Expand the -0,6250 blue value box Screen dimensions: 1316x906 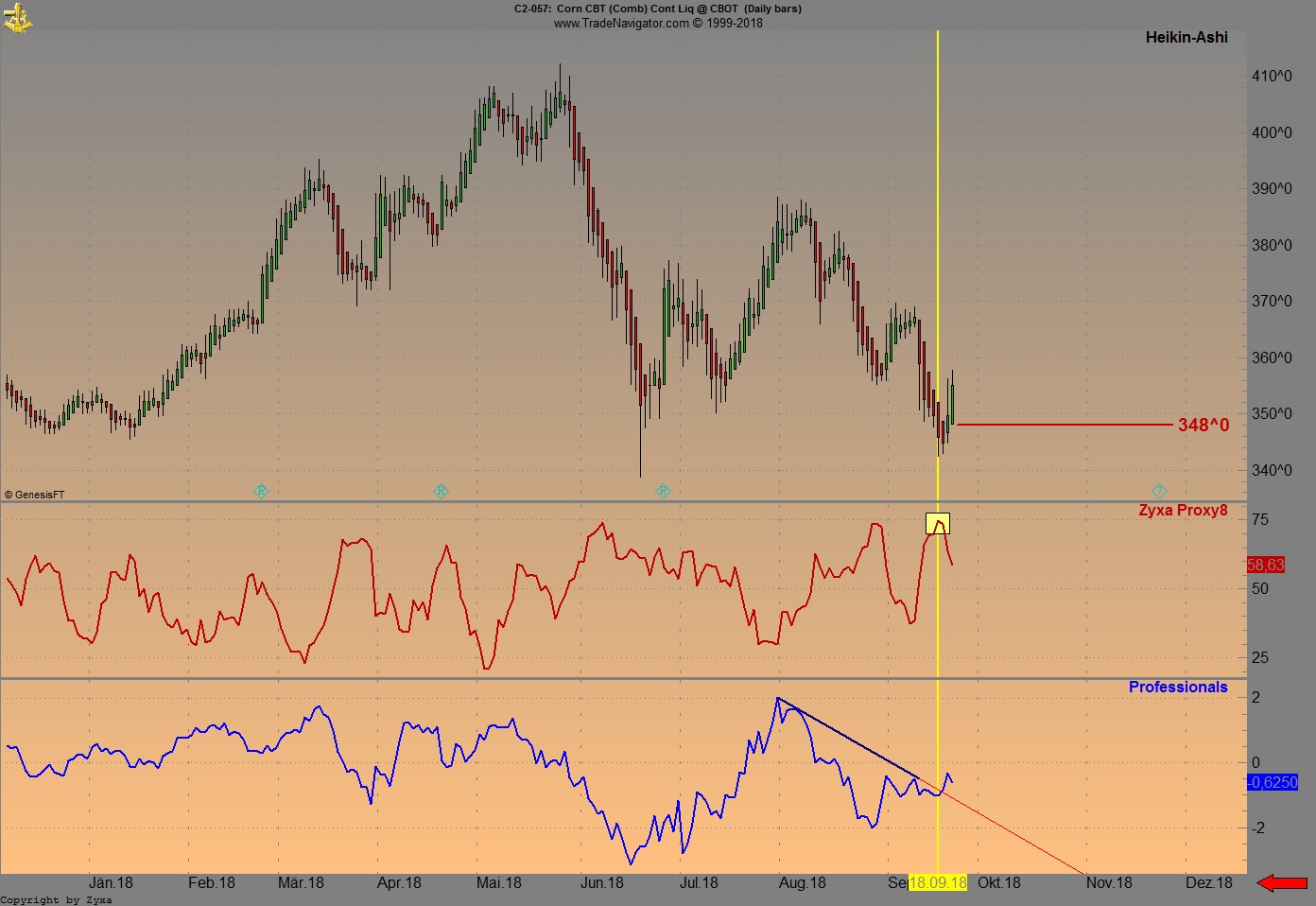click(1273, 782)
